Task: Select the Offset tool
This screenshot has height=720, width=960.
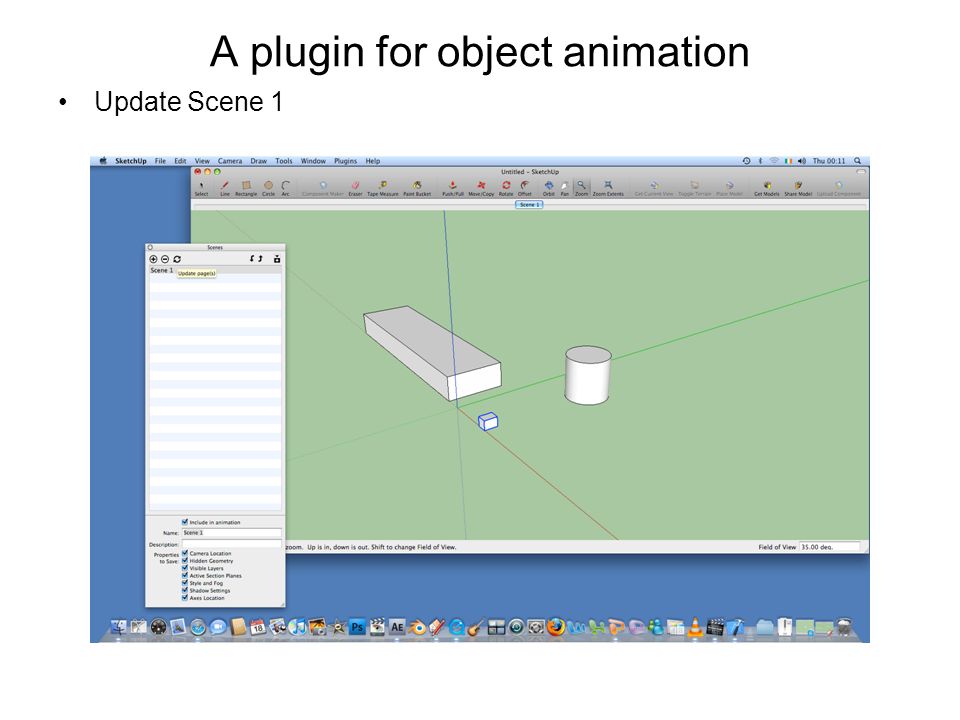Action: tap(525, 188)
